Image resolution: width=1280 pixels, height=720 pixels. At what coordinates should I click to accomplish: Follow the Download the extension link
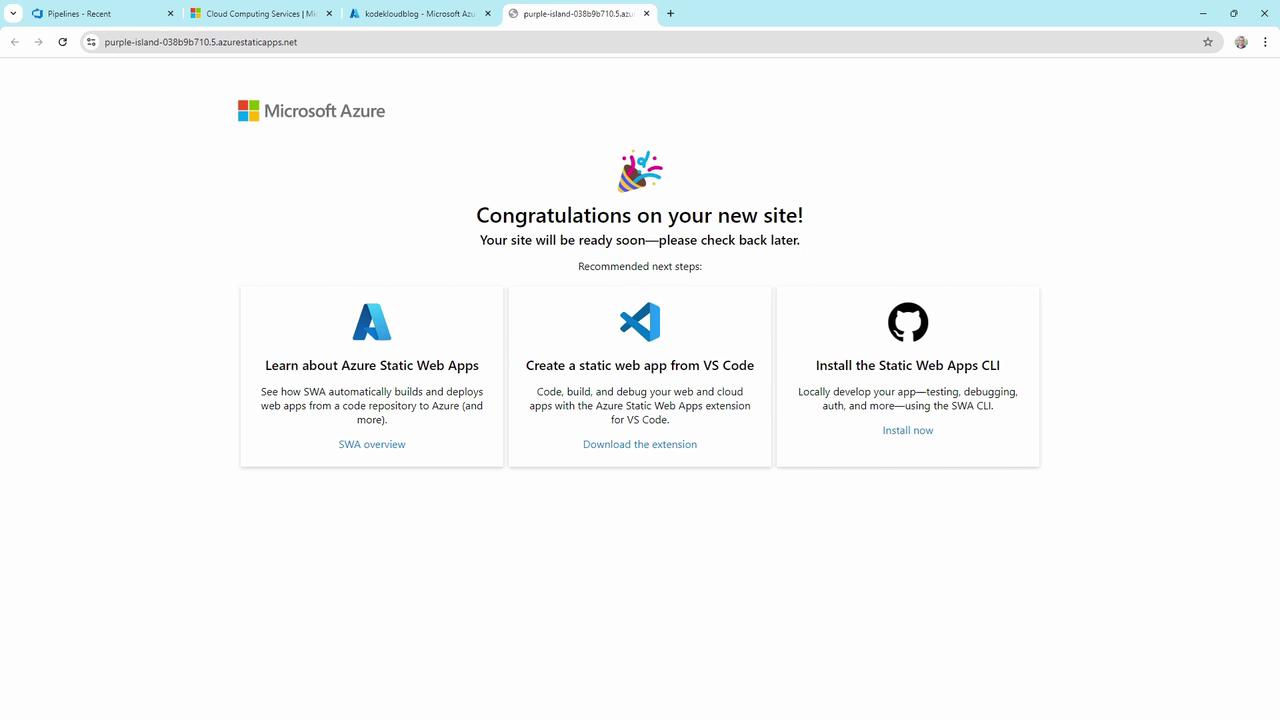point(640,444)
